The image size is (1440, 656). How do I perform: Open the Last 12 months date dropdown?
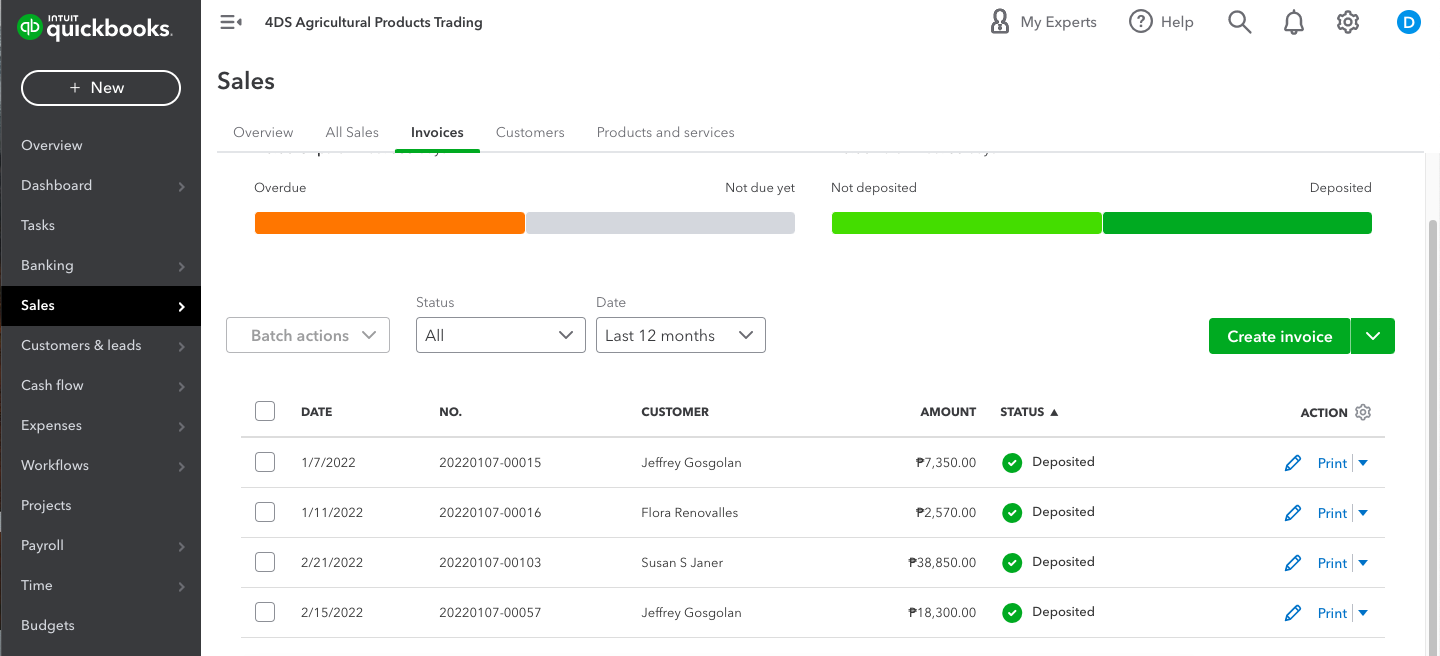point(680,336)
